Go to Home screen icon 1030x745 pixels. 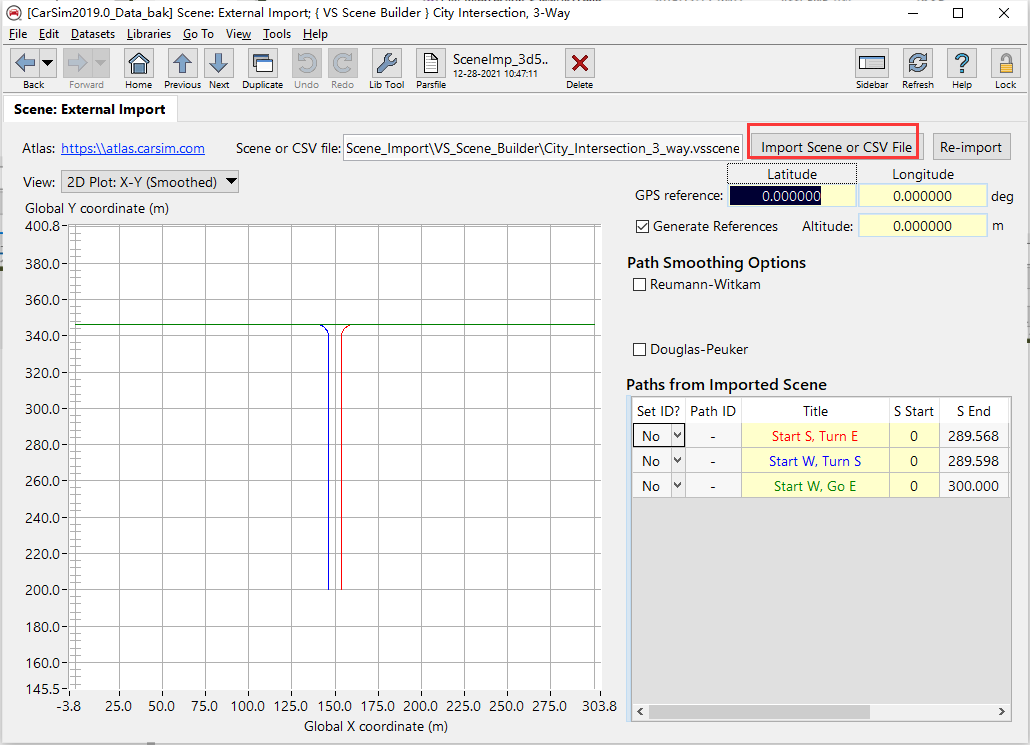pos(139,64)
